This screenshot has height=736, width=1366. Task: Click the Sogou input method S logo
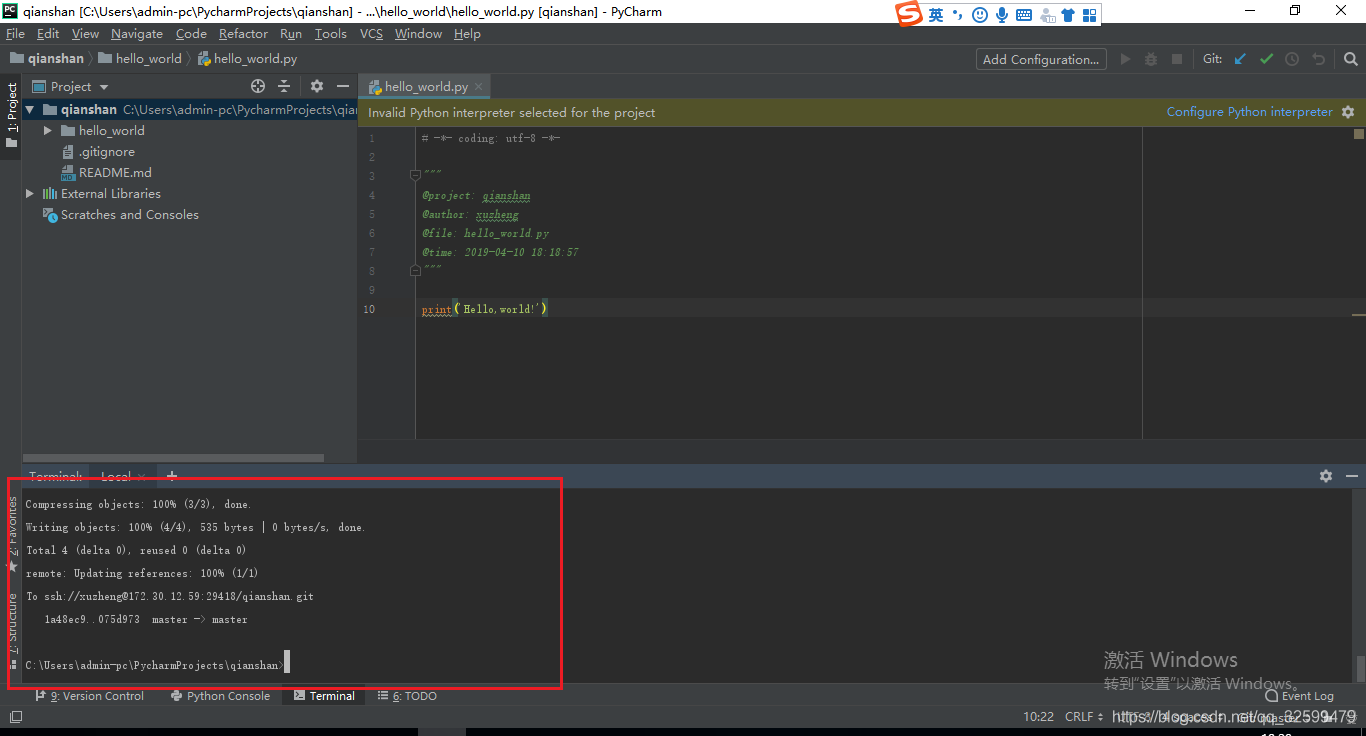click(908, 14)
